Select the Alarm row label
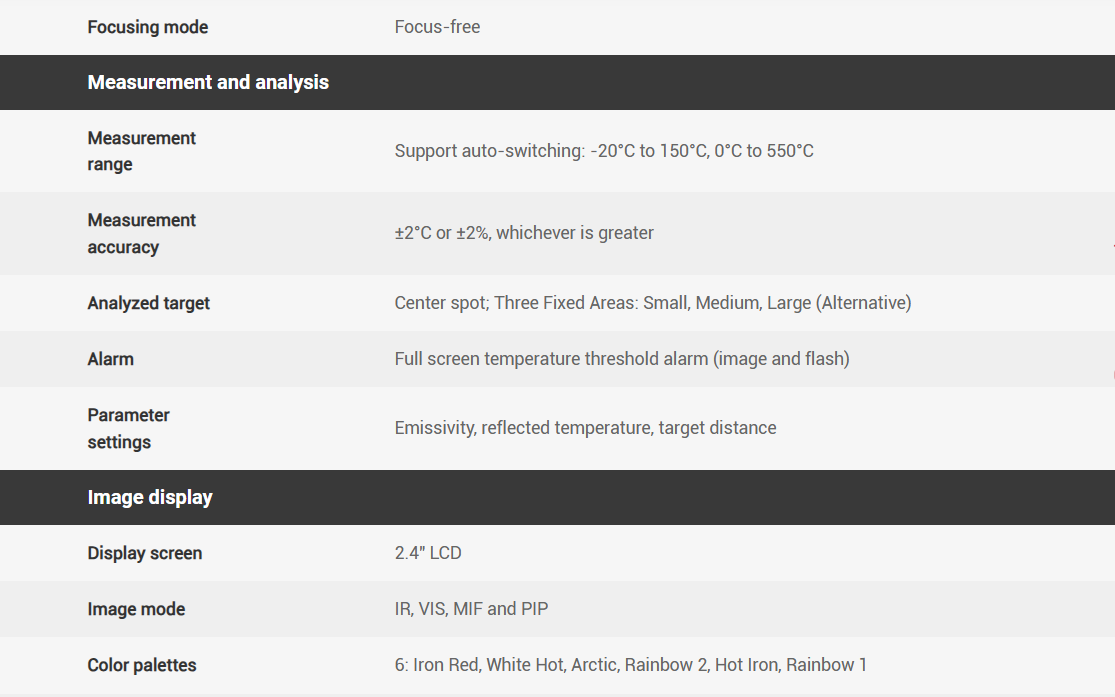This screenshot has width=1115, height=697. tap(110, 359)
